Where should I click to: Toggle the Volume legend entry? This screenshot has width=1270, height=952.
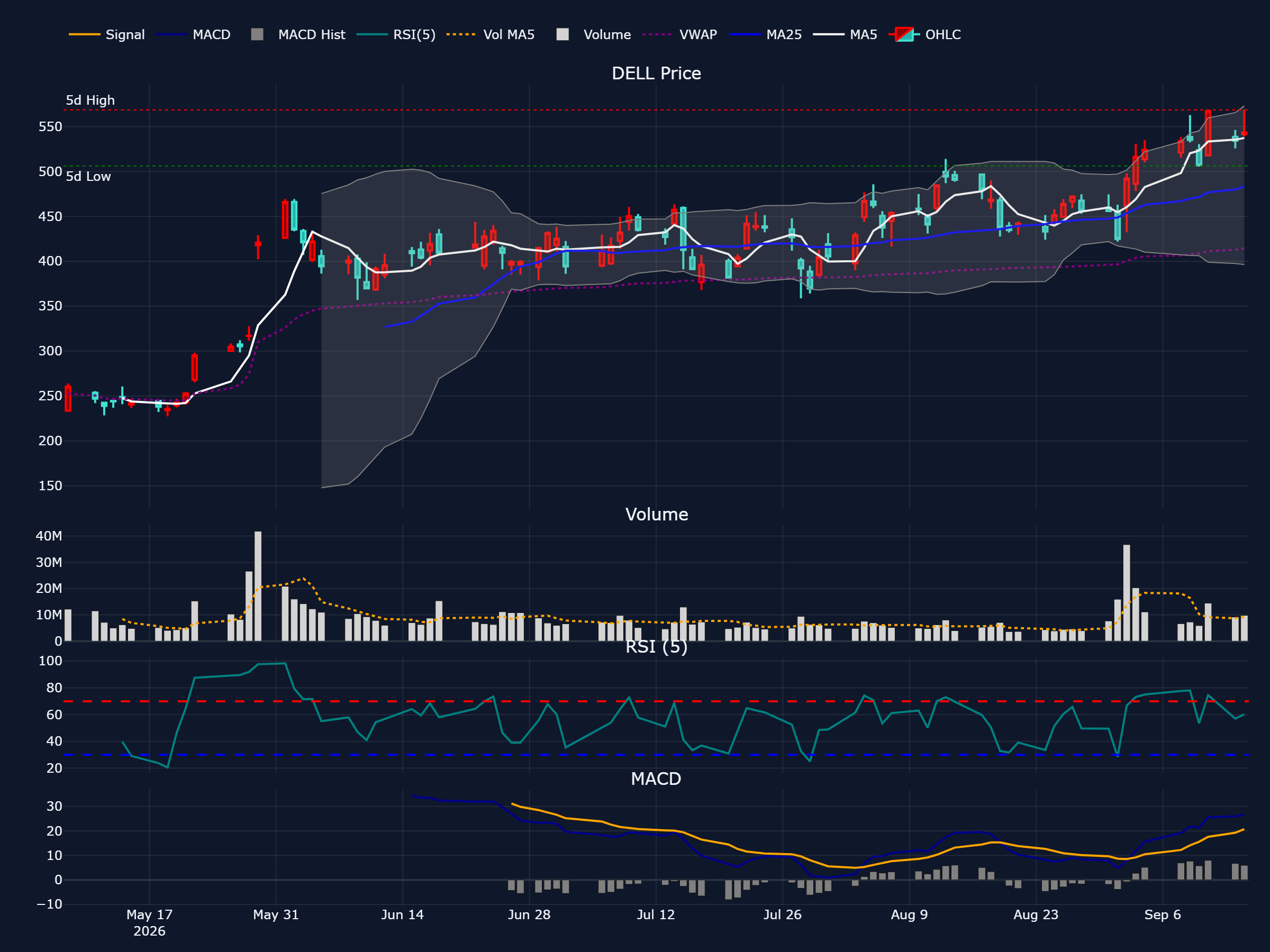(x=594, y=34)
